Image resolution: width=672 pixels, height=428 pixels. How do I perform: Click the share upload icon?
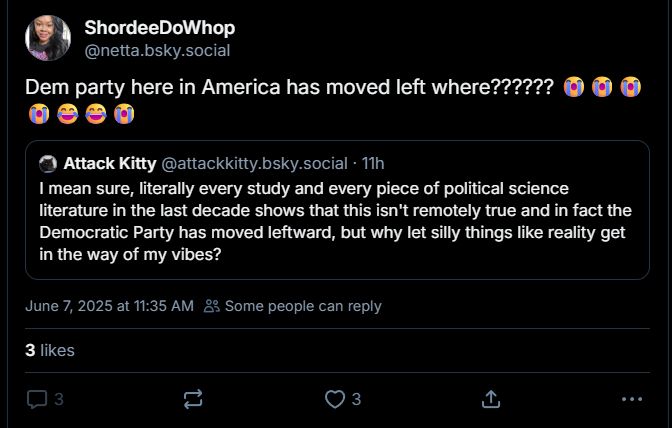490,399
